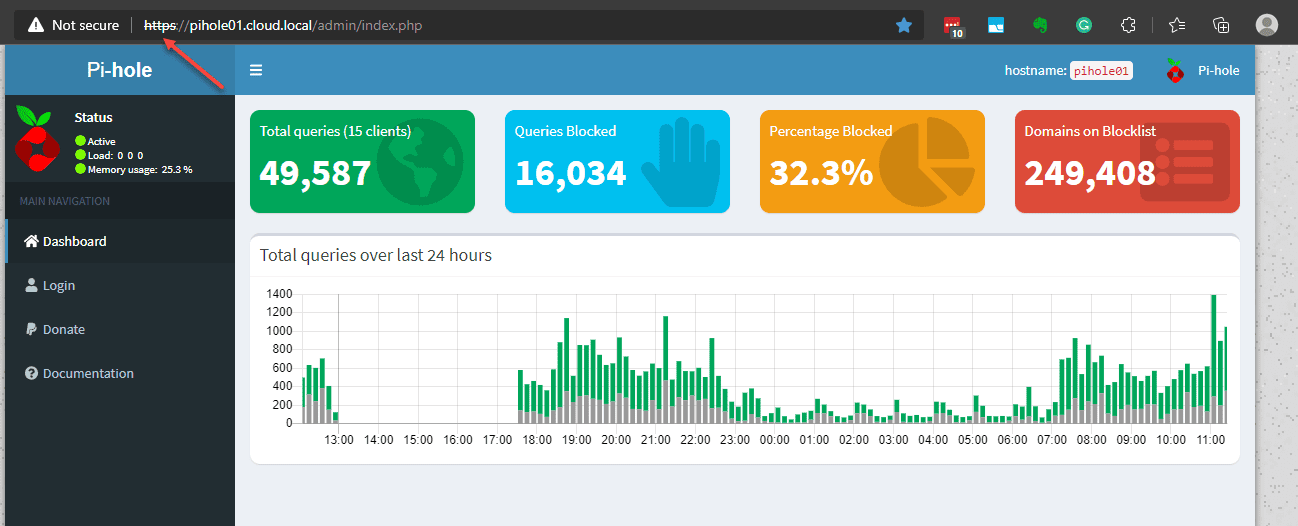The width and height of the screenshot is (1298, 526).
Task: Toggle the sidebar with the hamburger icon
Action: click(256, 70)
